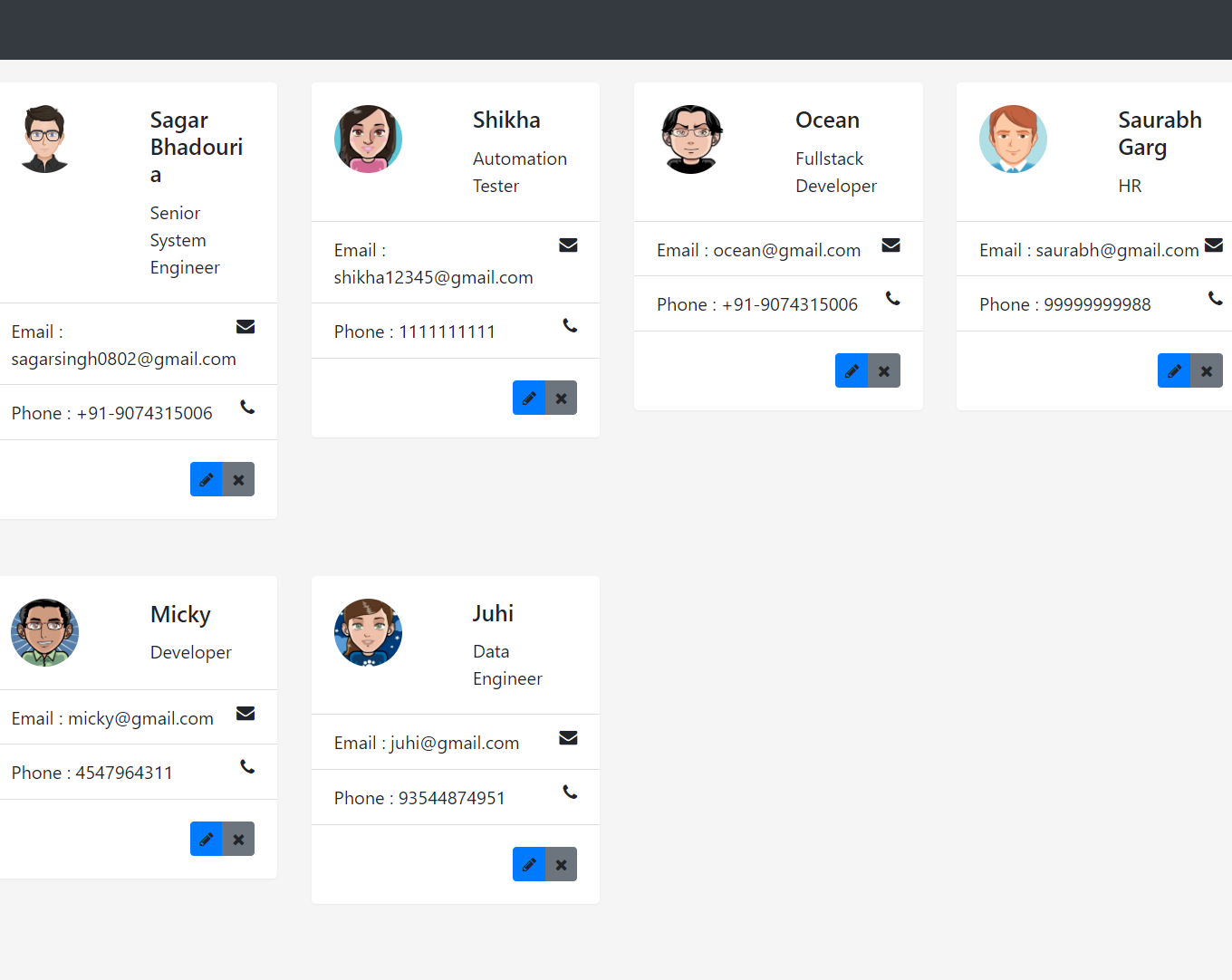
Task: Edit Shikha's employee card
Action: coord(529,398)
